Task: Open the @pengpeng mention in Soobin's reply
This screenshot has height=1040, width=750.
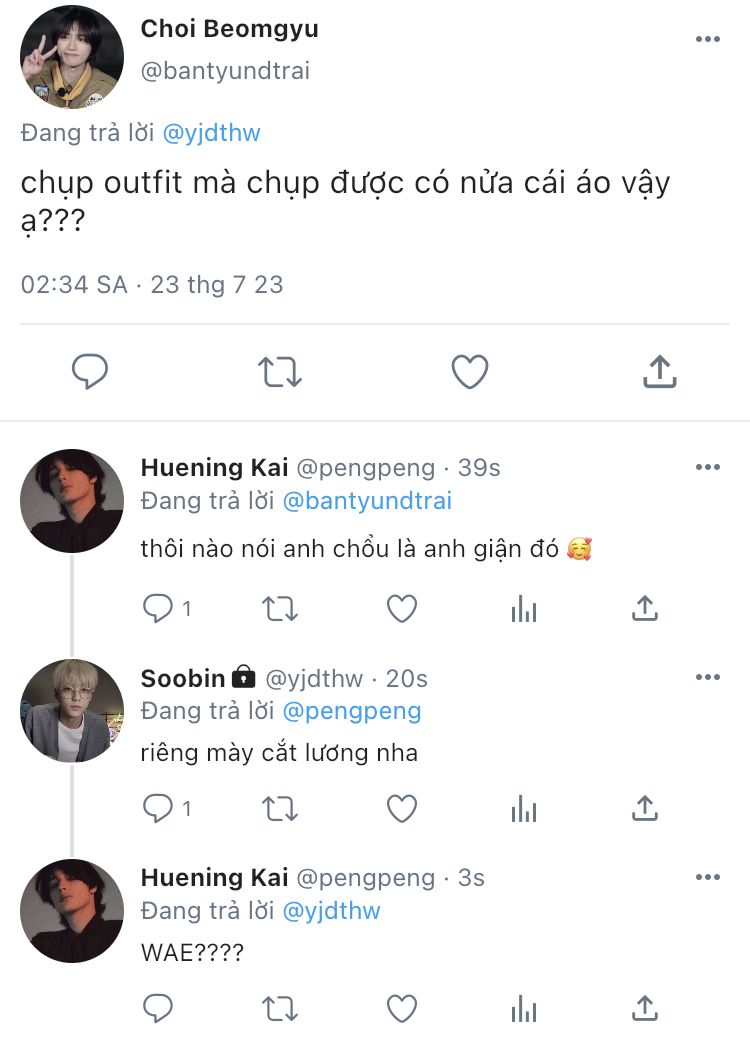Action: [x=352, y=711]
